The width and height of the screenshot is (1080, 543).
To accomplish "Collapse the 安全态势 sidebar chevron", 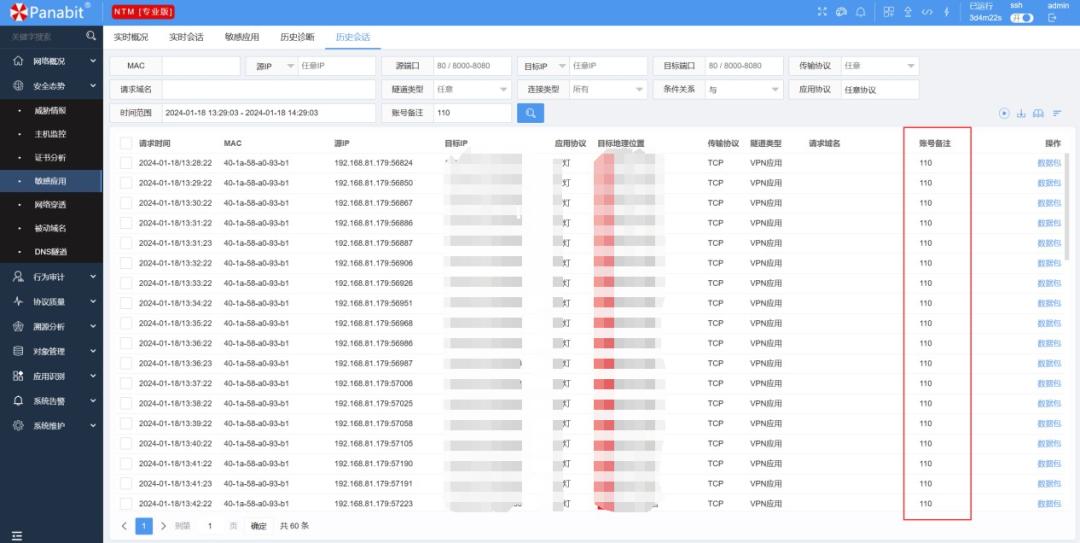I will 93,86.
